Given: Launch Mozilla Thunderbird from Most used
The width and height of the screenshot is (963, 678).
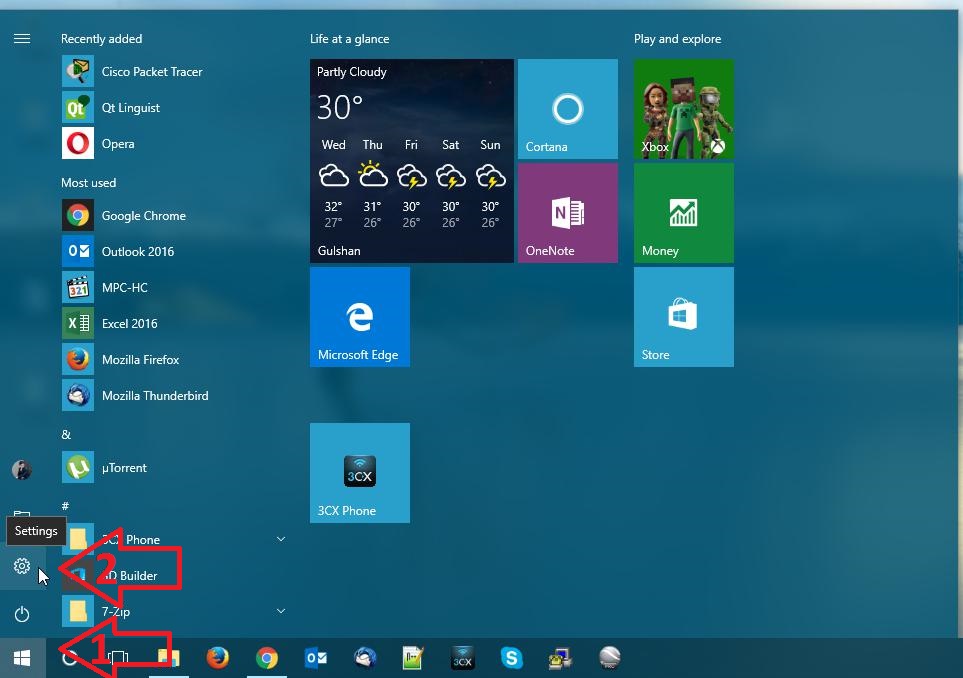Looking at the screenshot, I should pyautogui.click(x=155, y=395).
